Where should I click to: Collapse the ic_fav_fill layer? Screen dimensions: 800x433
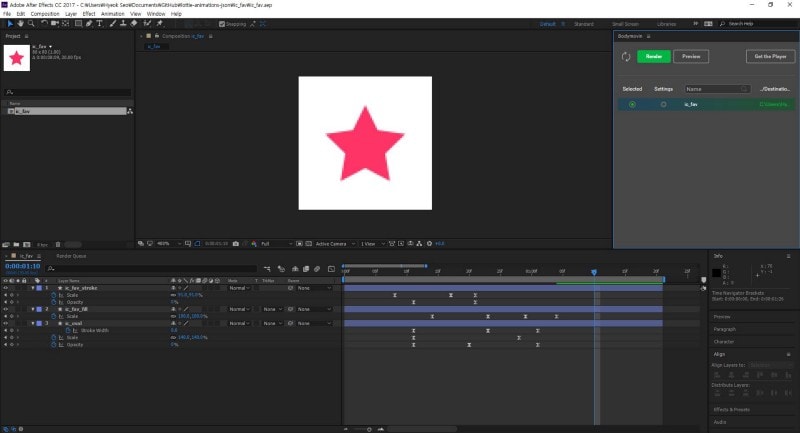(33, 309)
